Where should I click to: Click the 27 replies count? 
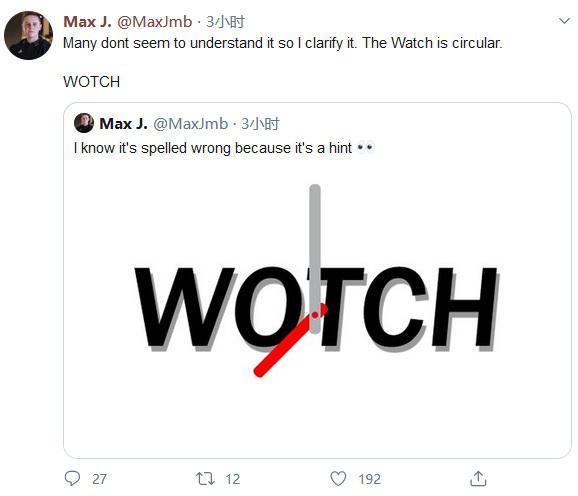pos(99,479)
